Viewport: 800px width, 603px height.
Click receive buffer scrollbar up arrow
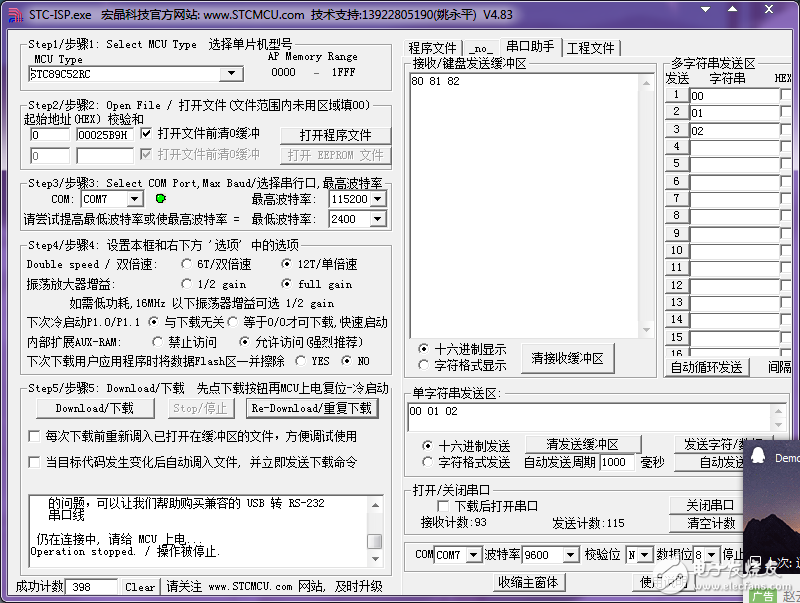pyautogui.click(x=646, y=83)
